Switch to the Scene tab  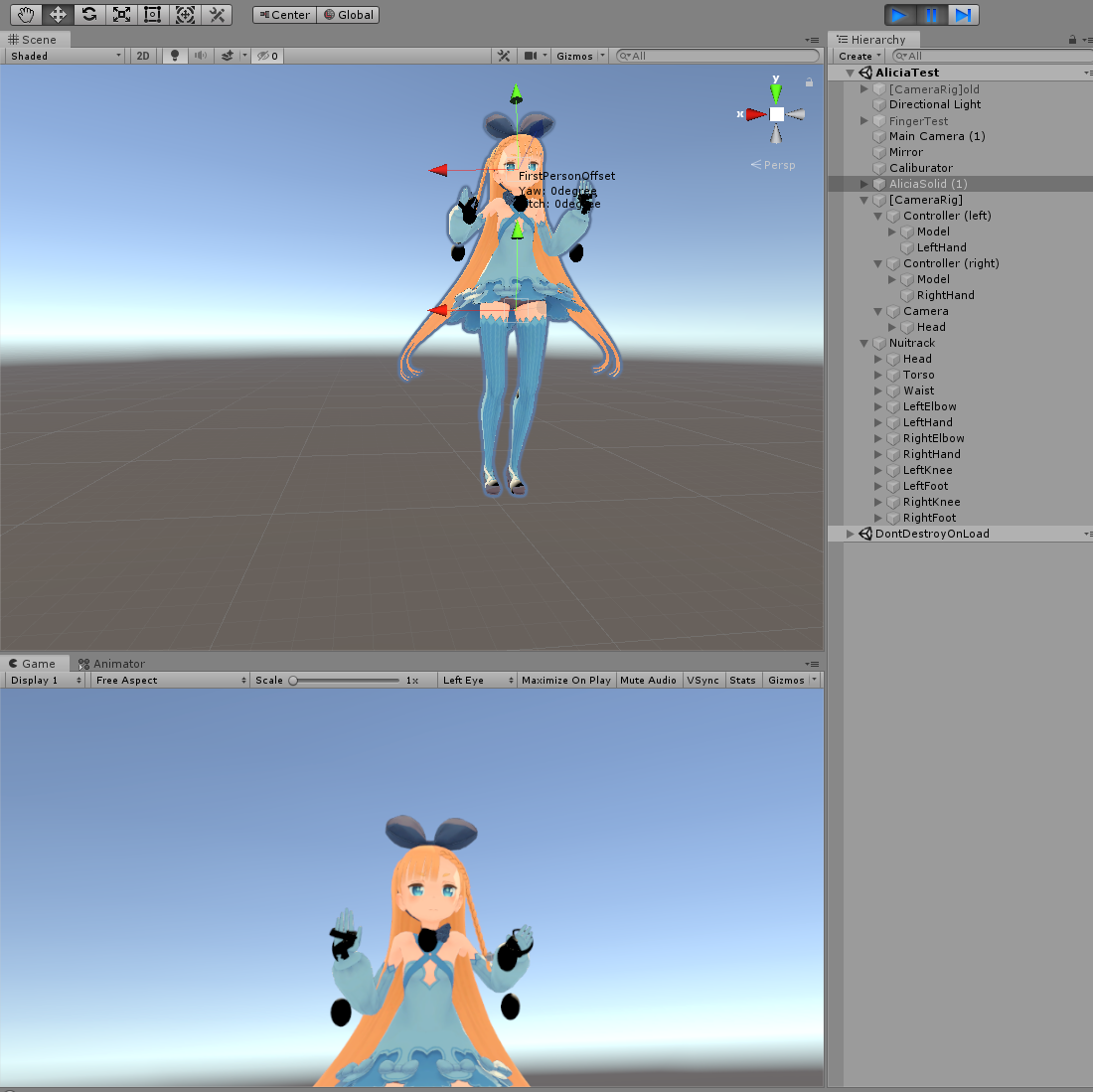click(x=33, y=40)
